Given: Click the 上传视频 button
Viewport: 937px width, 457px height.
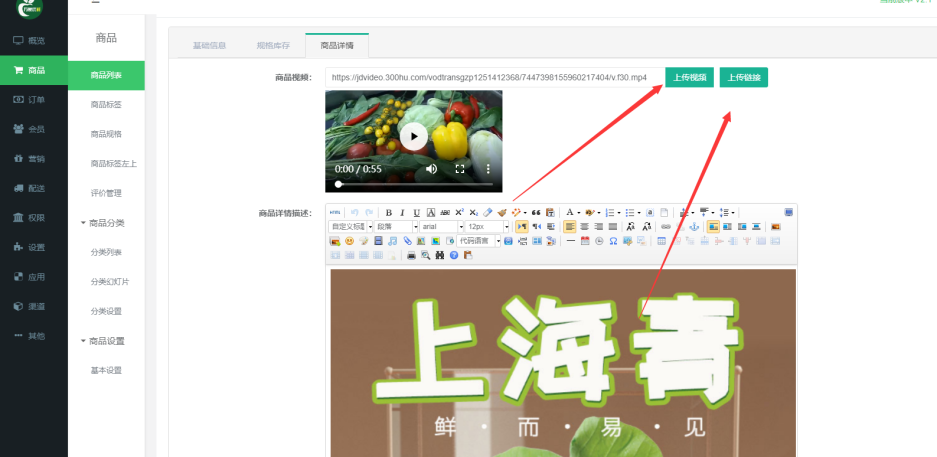Looking at the screenshot, I should [690, 77].
